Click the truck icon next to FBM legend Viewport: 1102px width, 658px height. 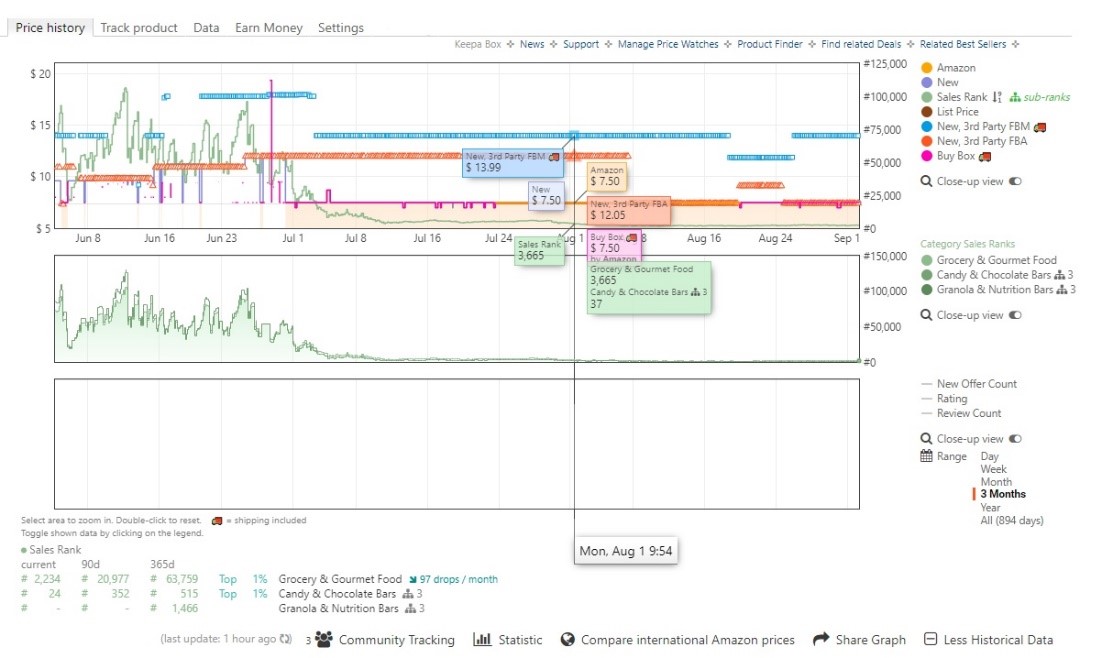pos(1040,127)
